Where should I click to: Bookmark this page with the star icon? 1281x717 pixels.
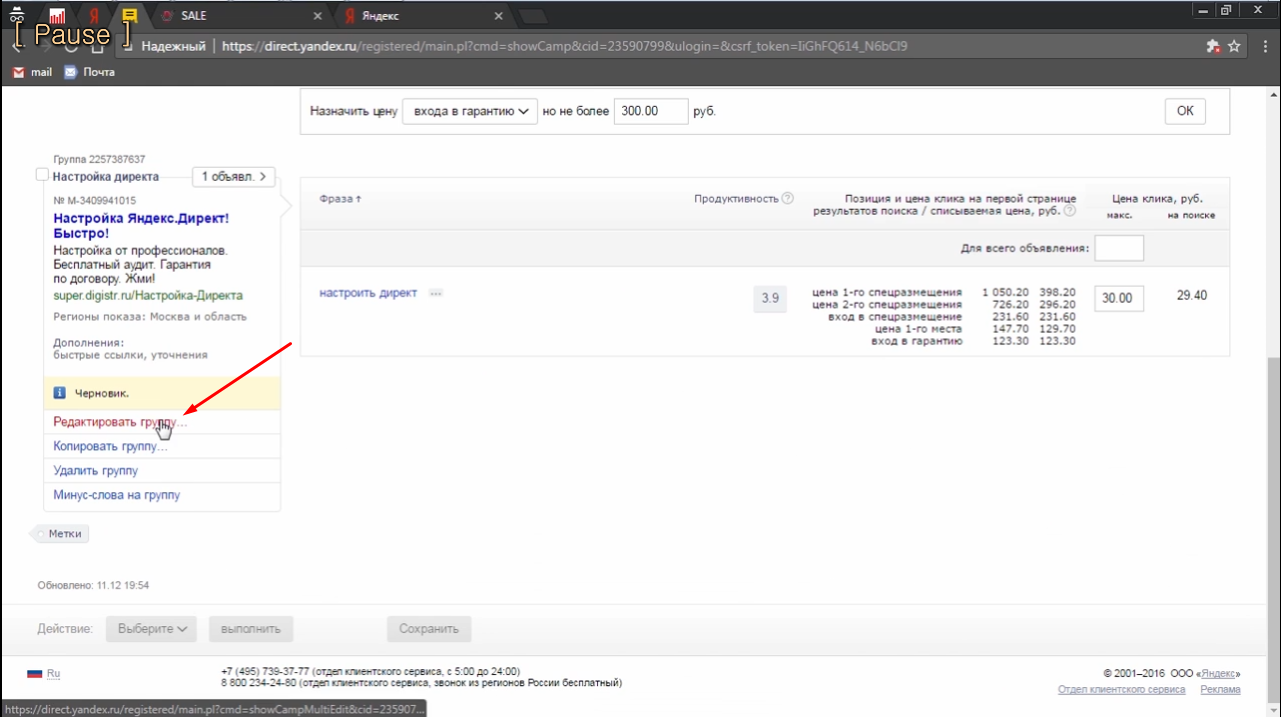pyautogui.click(x=1234, y=46)
